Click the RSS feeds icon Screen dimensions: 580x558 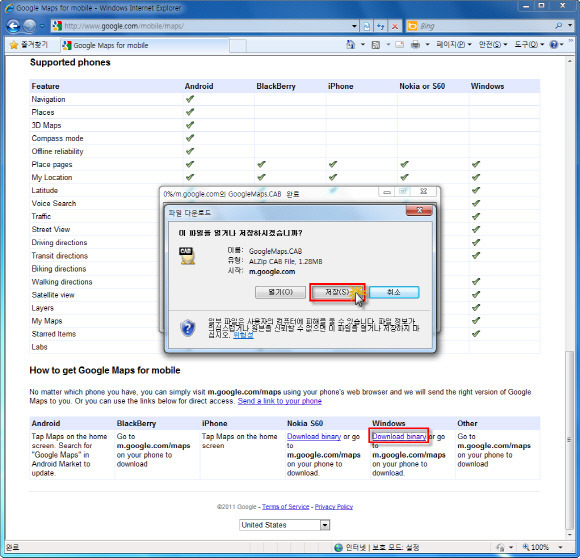(376, 45)
